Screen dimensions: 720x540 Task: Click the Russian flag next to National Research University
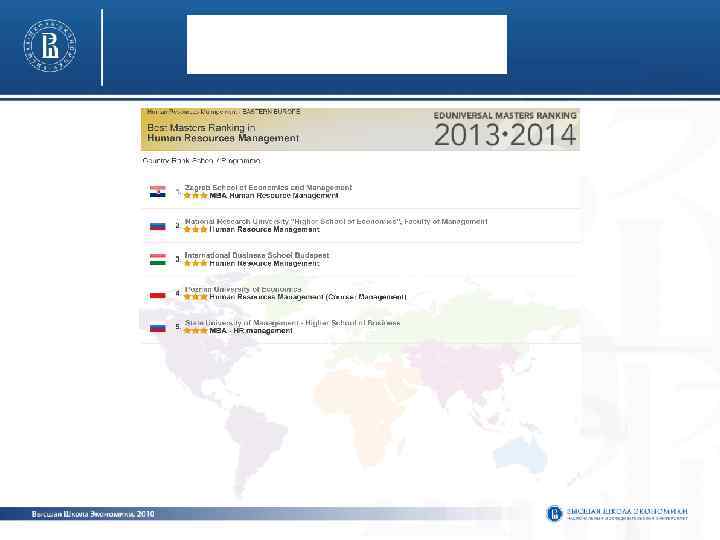(158, 226)
